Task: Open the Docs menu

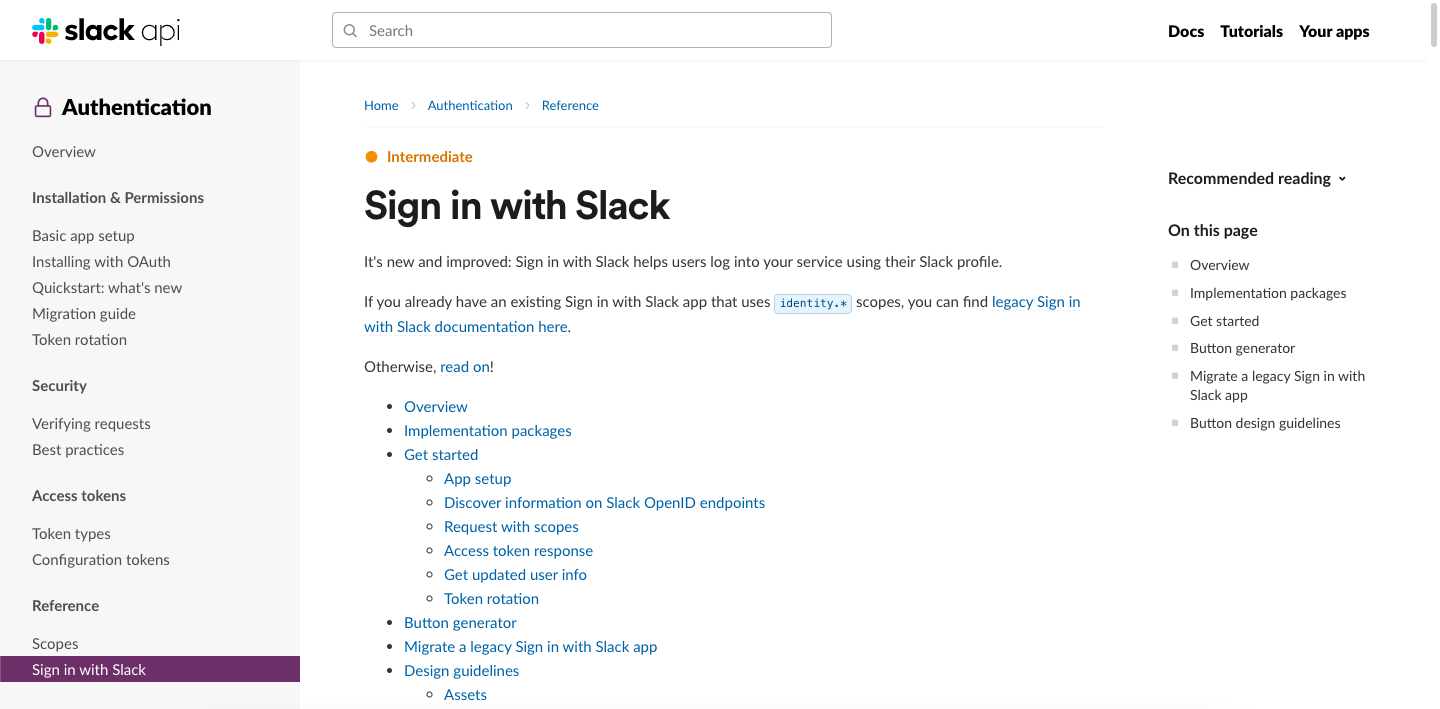Action: (x=1185, y=31)
